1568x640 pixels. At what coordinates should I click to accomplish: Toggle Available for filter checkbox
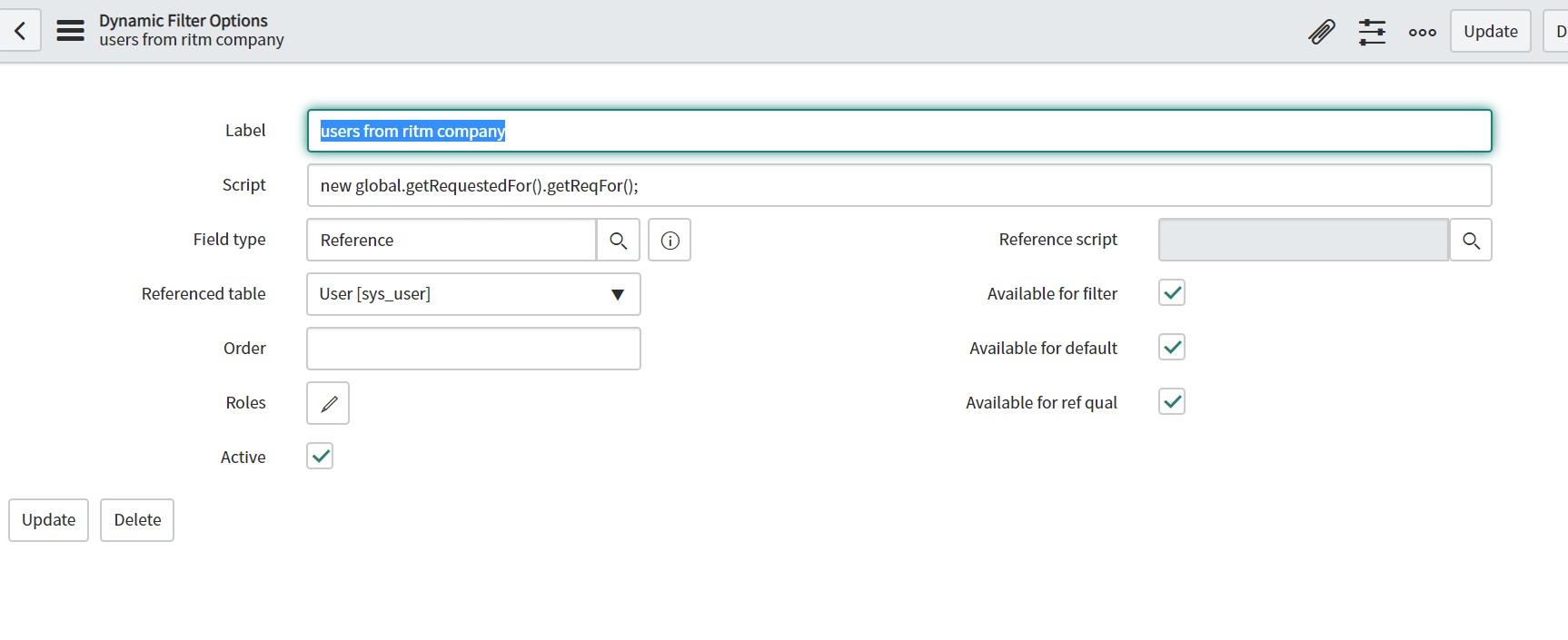point(1172,292)
